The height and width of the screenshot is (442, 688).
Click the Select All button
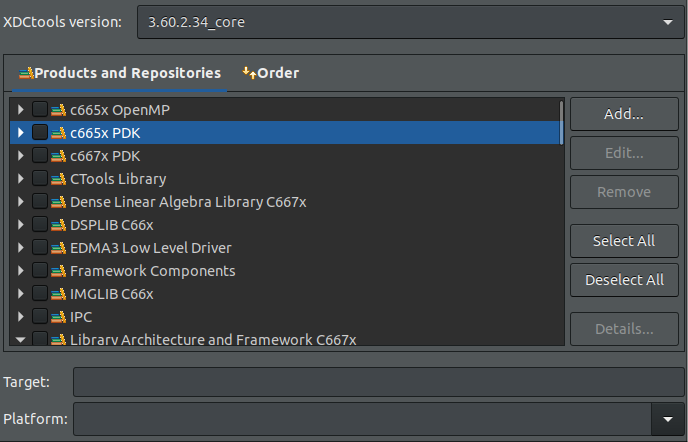[624, 241]
